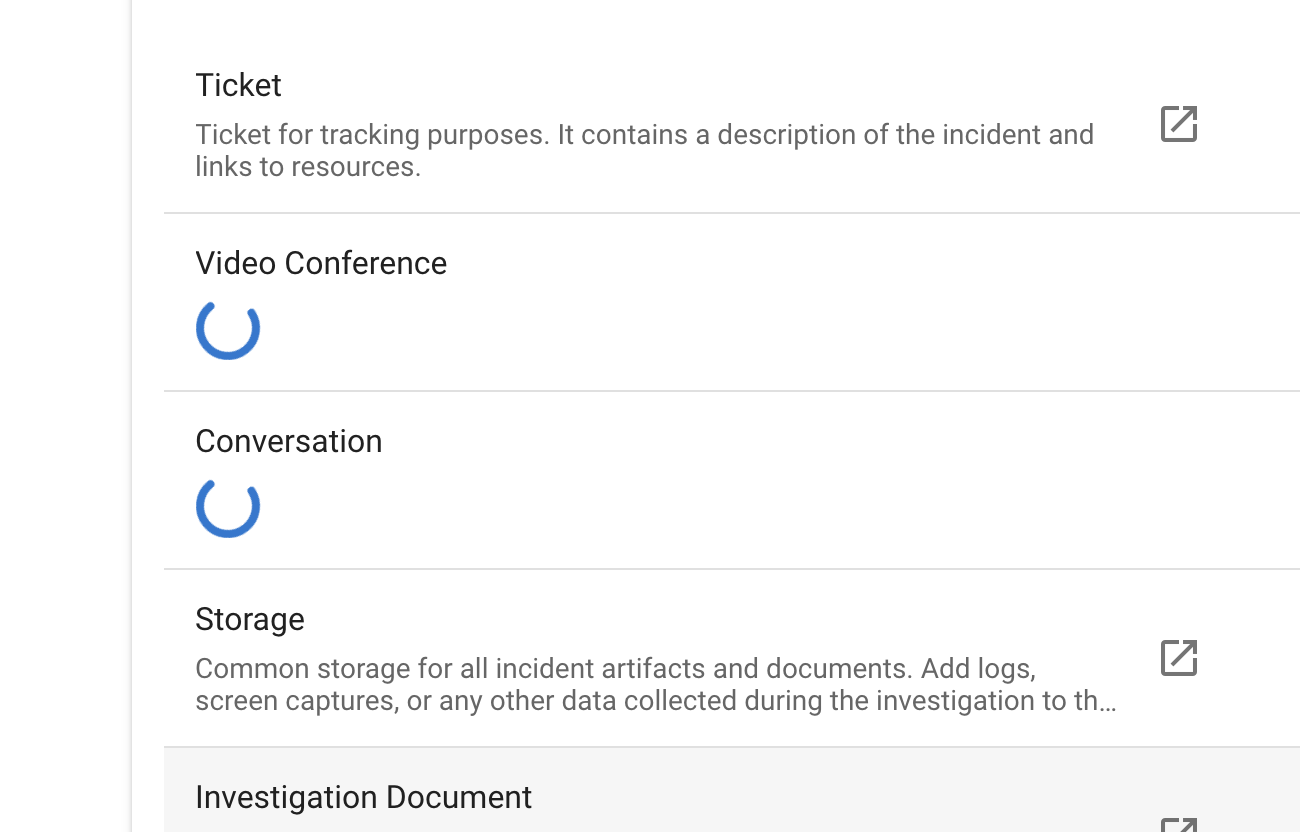
Task: Click the Video Conference loading spinner
Action: click(x=228, y=328)
